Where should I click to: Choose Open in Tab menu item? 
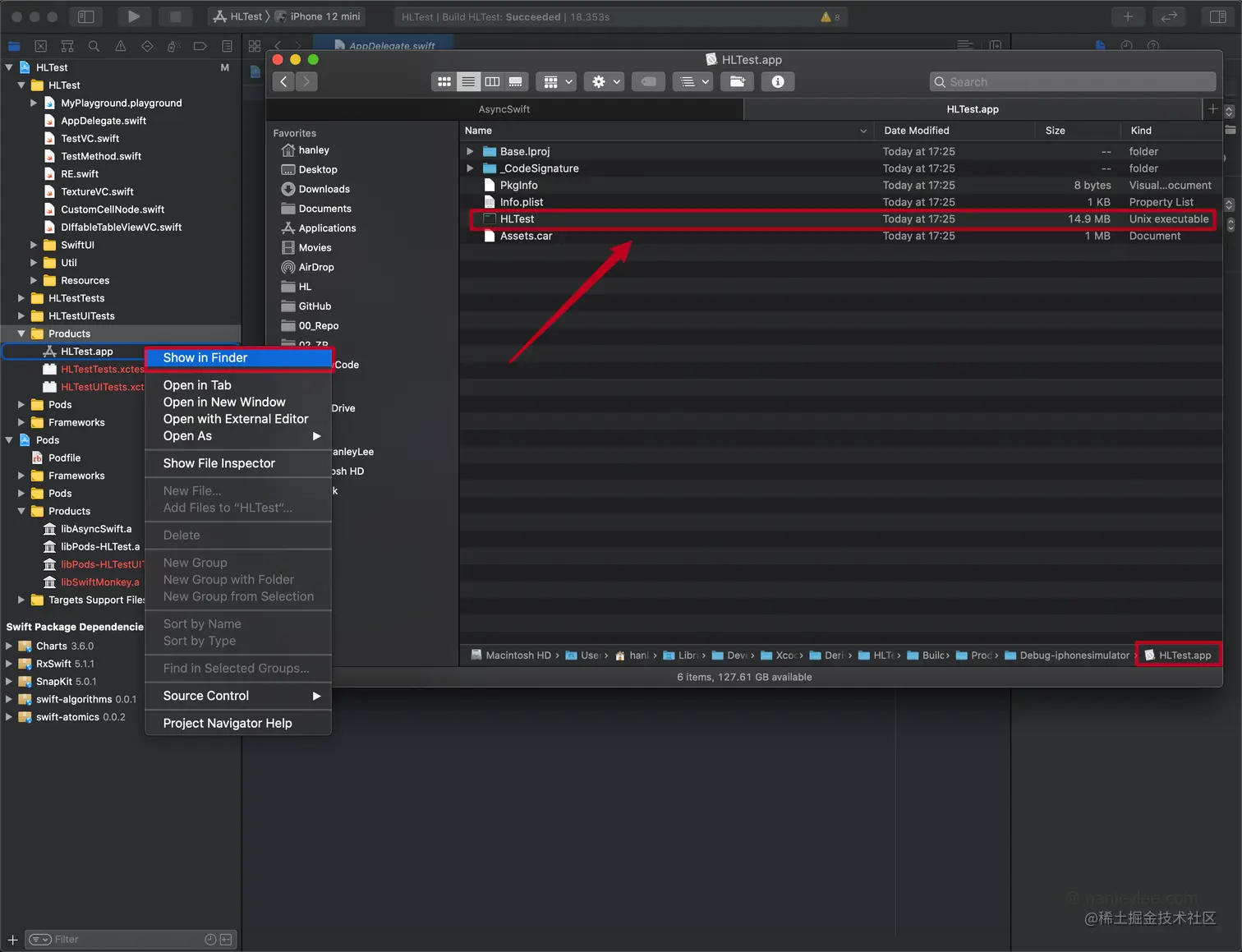(238, 385)
